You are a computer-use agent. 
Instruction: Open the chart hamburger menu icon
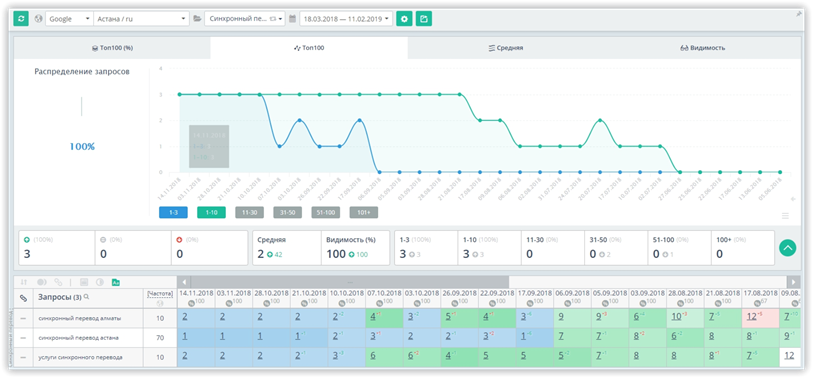click(x=785, y=216)
